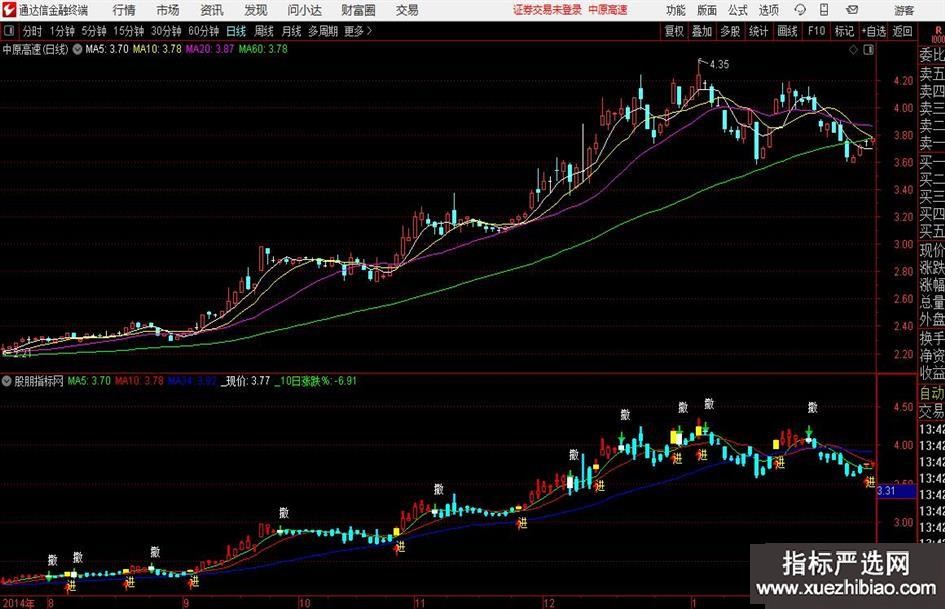This screenshot has height=609, width=945.
Task: Switch to the 分时 period tab
Action: pyautogui.click(x=33, y=31)
